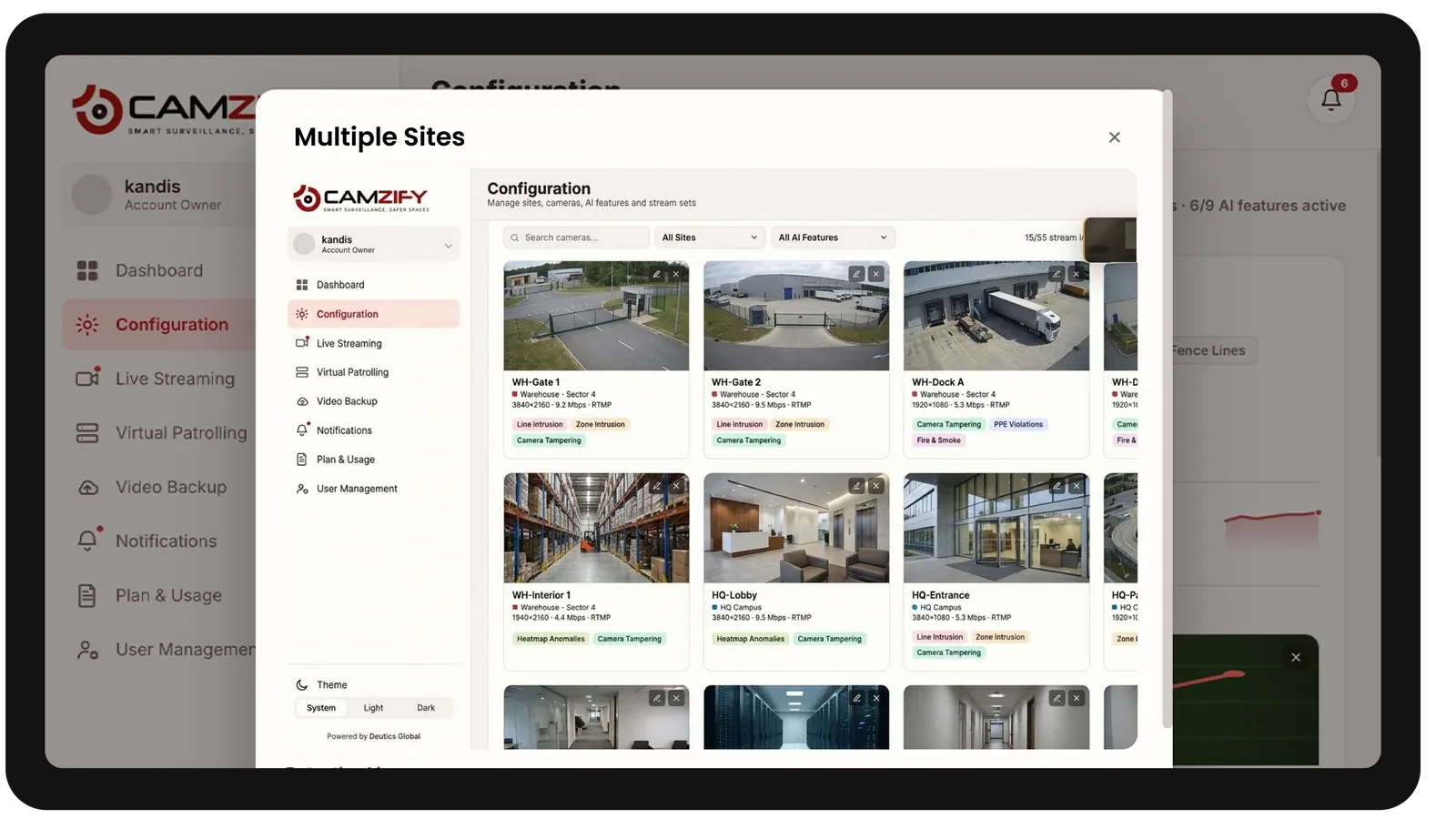
Task: Switch the theme to Light
Action: pyautogui.click(x=373, y=708)
